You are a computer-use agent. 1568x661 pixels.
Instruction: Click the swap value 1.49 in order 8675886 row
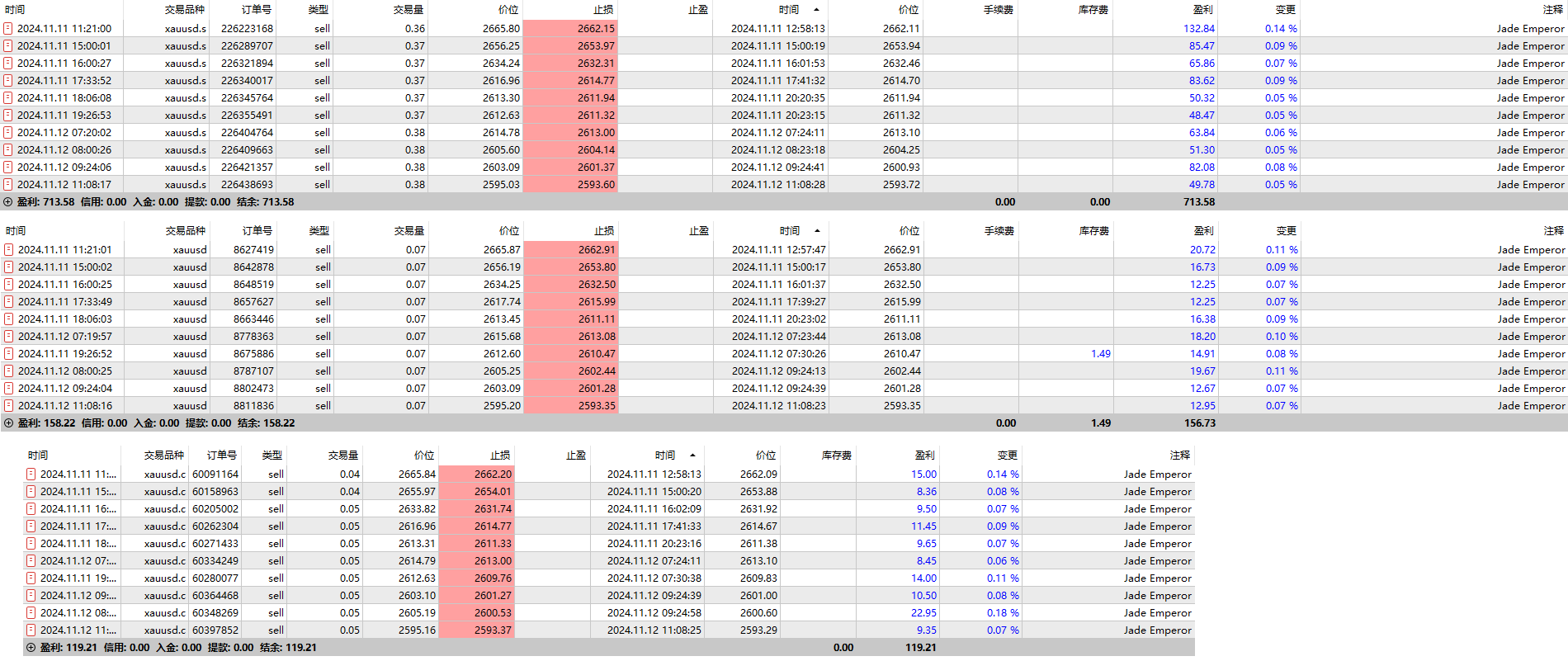tap(1101, 353)
